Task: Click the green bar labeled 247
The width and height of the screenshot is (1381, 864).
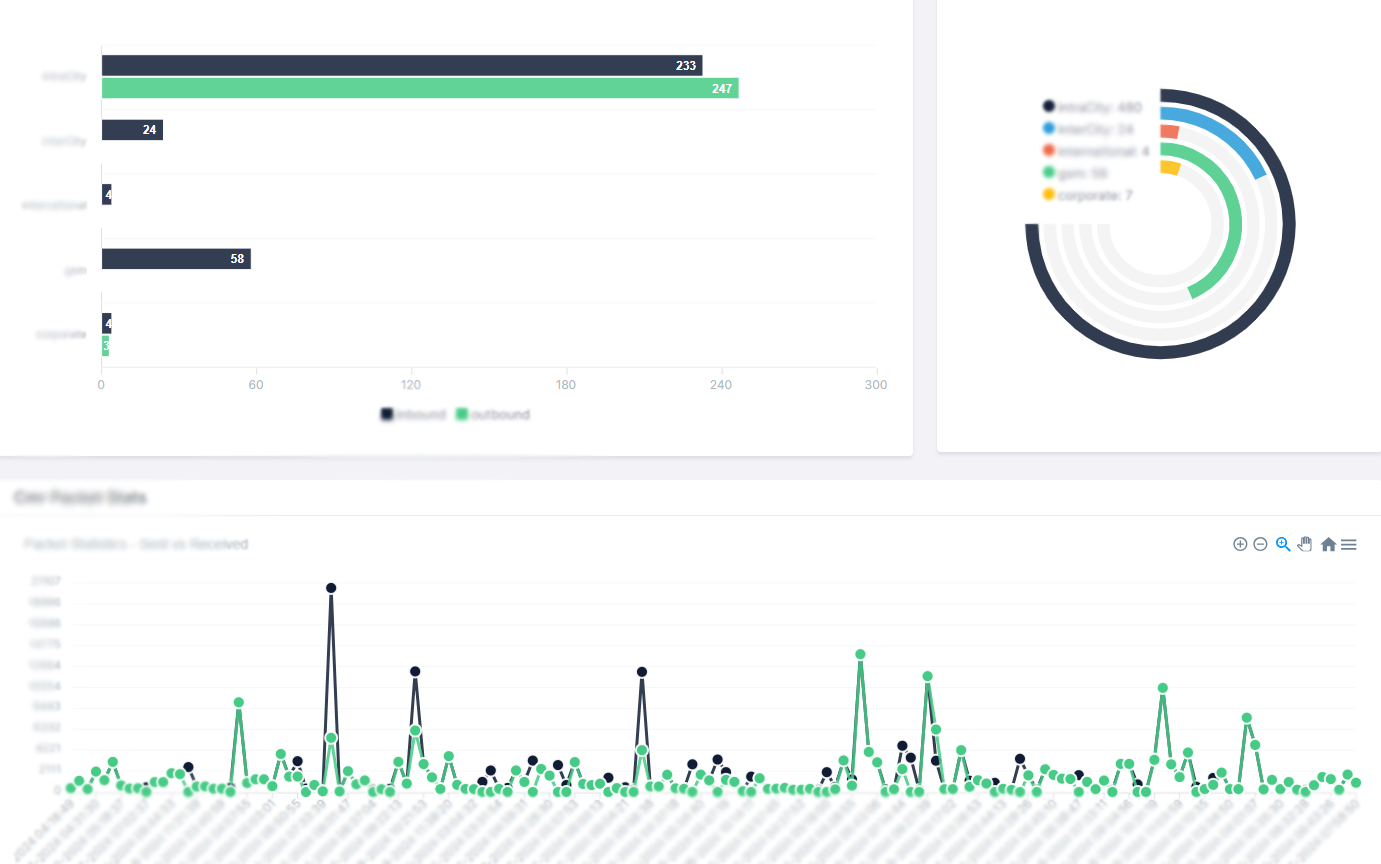Action: (420, 88)
